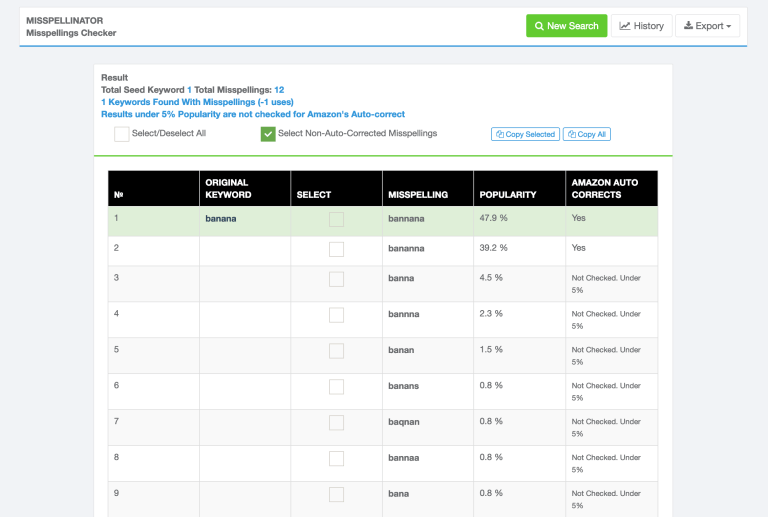Click the misspelling baqnan

click(404, 422)
